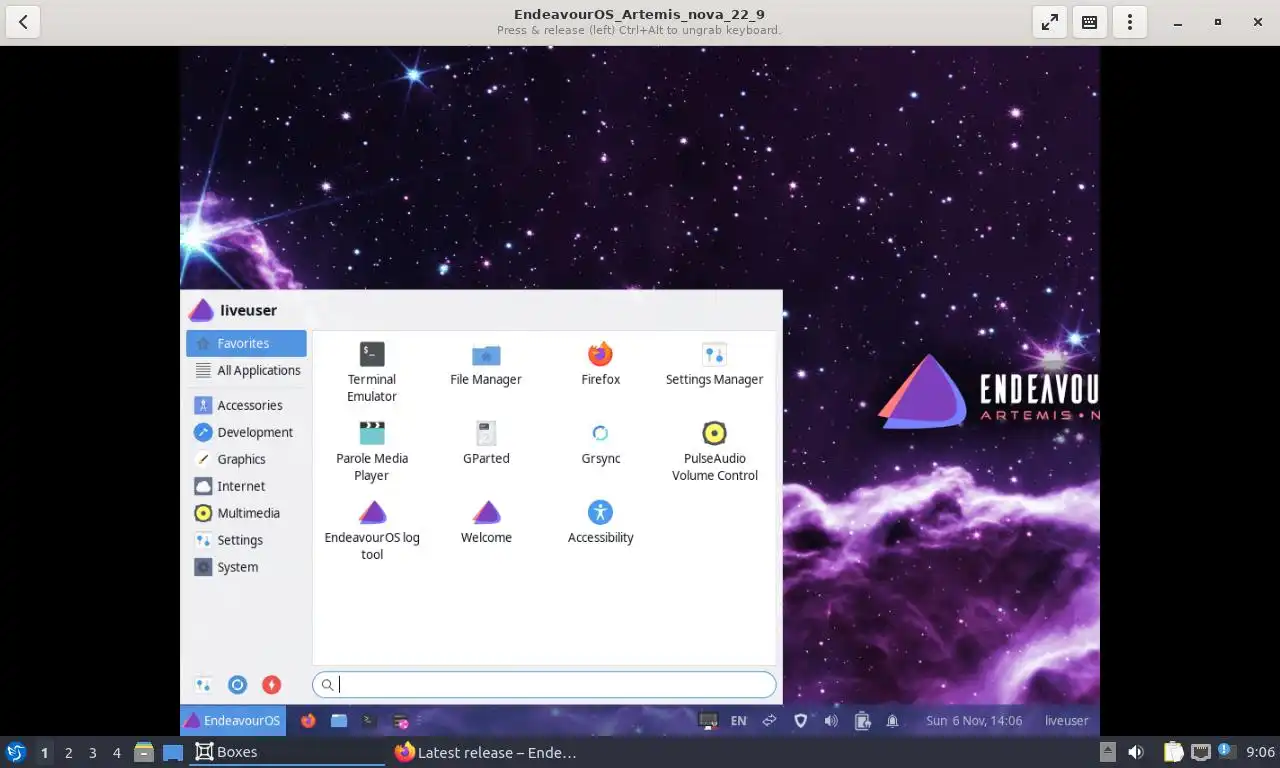The width and height of the screenshot is (1280, 768).
Task: Click the battery power manager icon
Action: pos(862,720)
